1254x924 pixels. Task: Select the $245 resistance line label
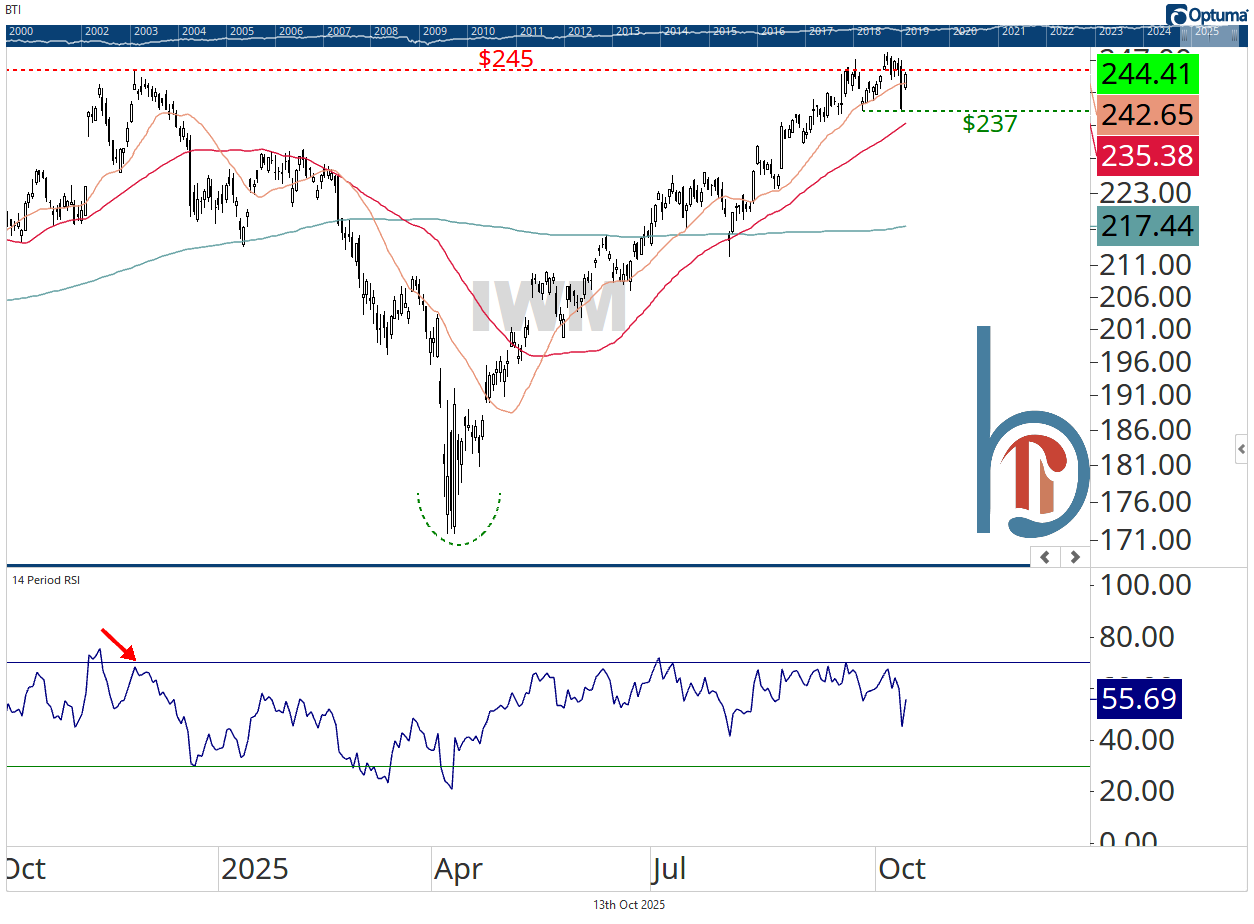tap(505, 59)
